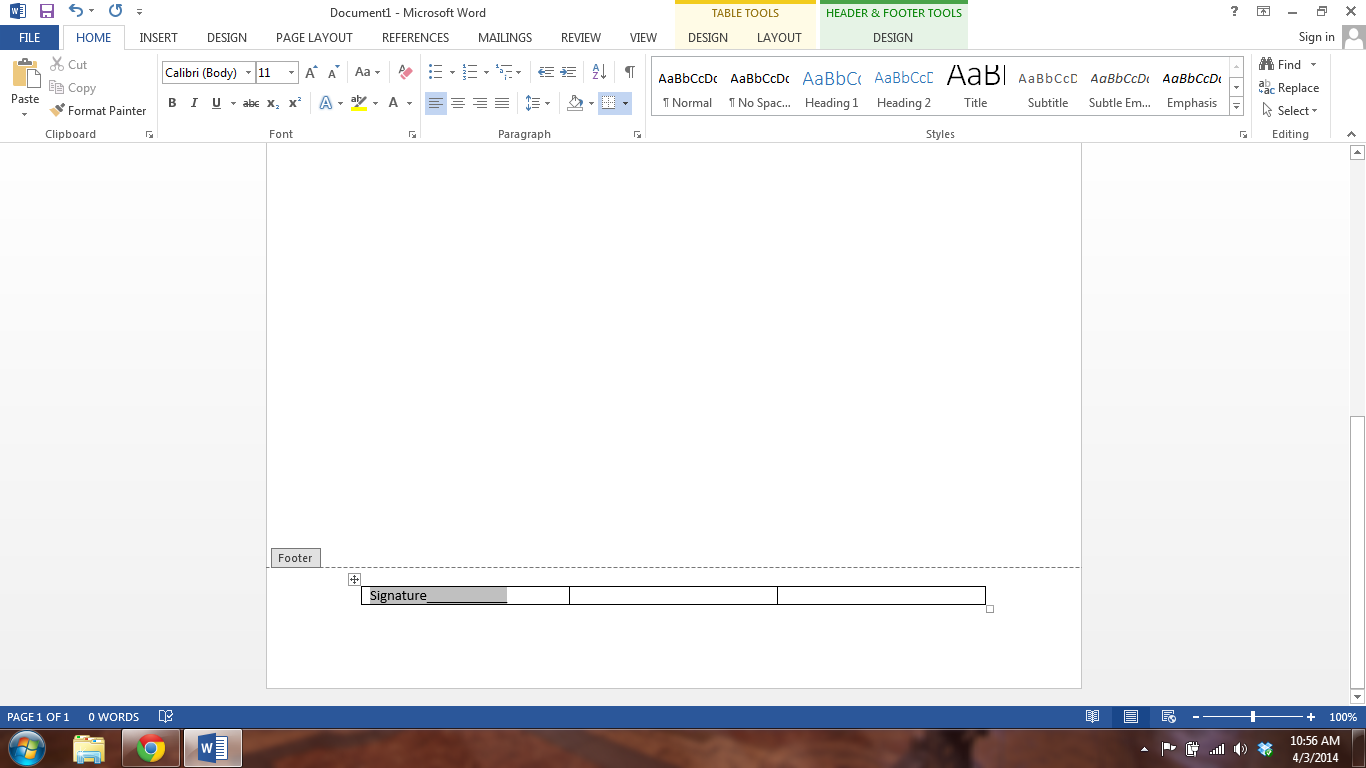1366x768 pixels.
Task: Open Table Tools LAYOUT tab
Action: coord(779,38)
